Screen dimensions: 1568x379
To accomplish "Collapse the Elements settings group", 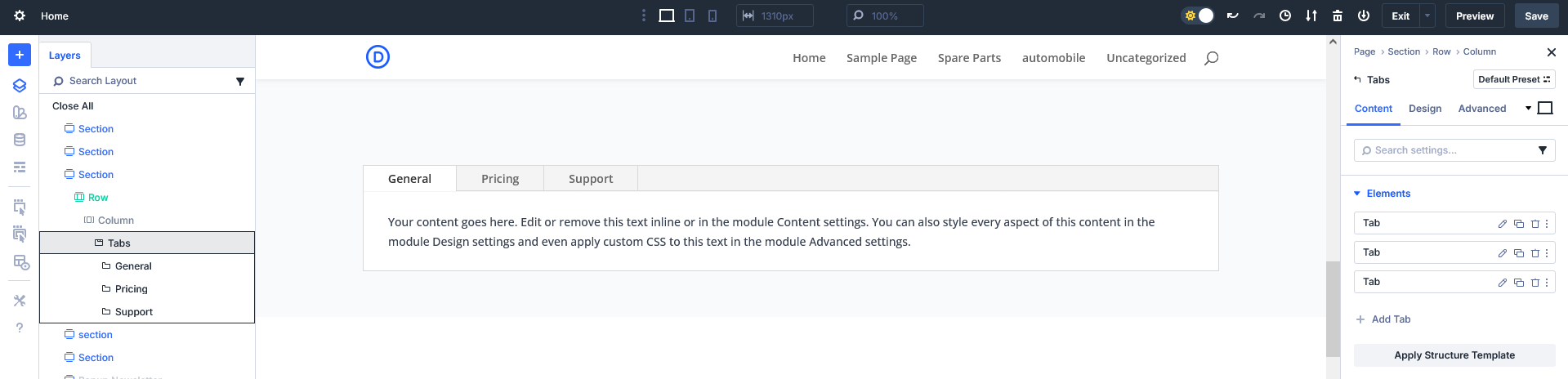I will click(1357, 194).
